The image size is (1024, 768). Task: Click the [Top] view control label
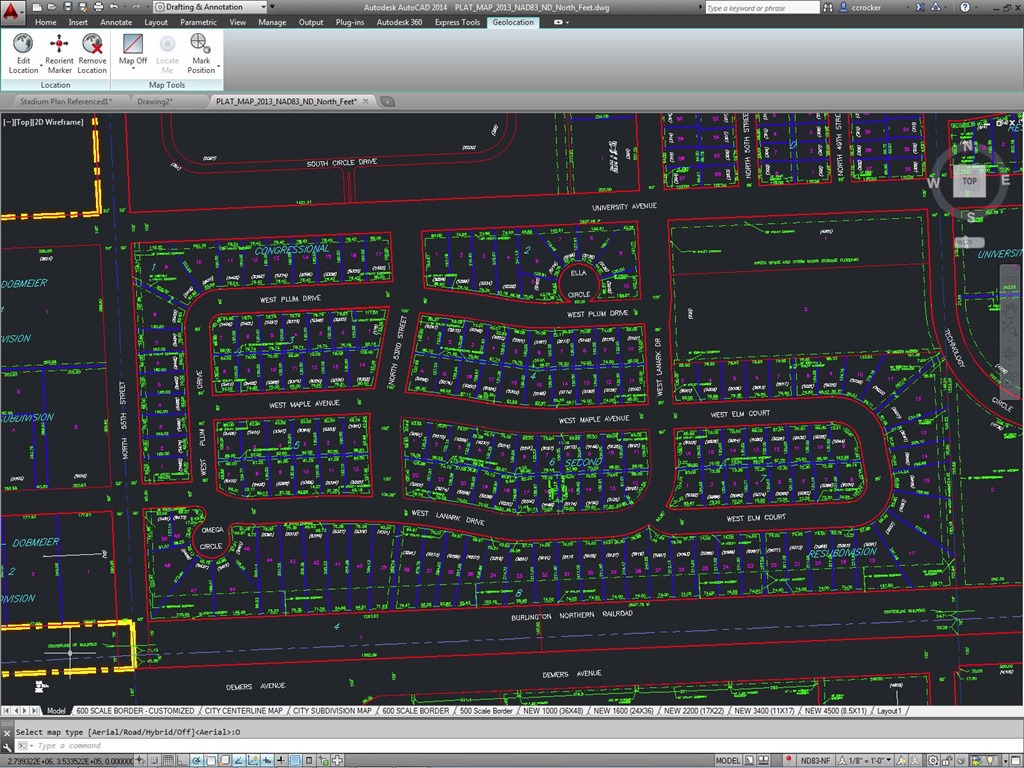click(24, 122)
